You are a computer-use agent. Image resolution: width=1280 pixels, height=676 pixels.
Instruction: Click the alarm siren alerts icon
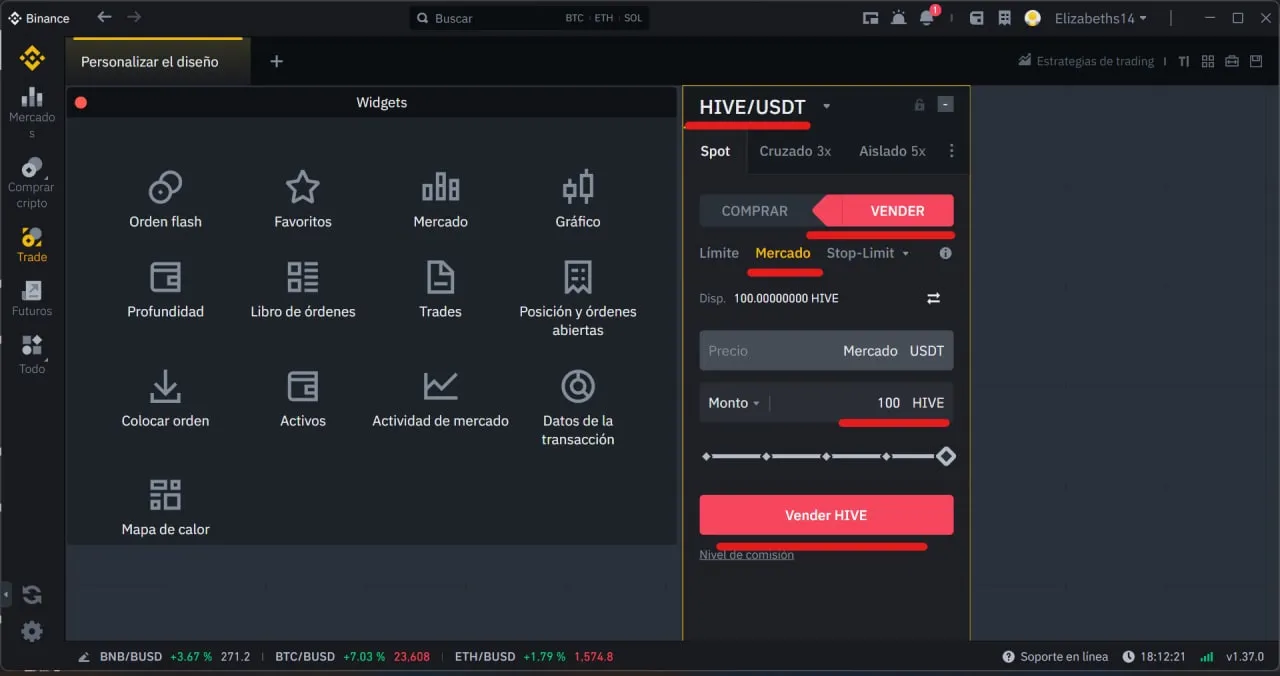click(898, 18)
